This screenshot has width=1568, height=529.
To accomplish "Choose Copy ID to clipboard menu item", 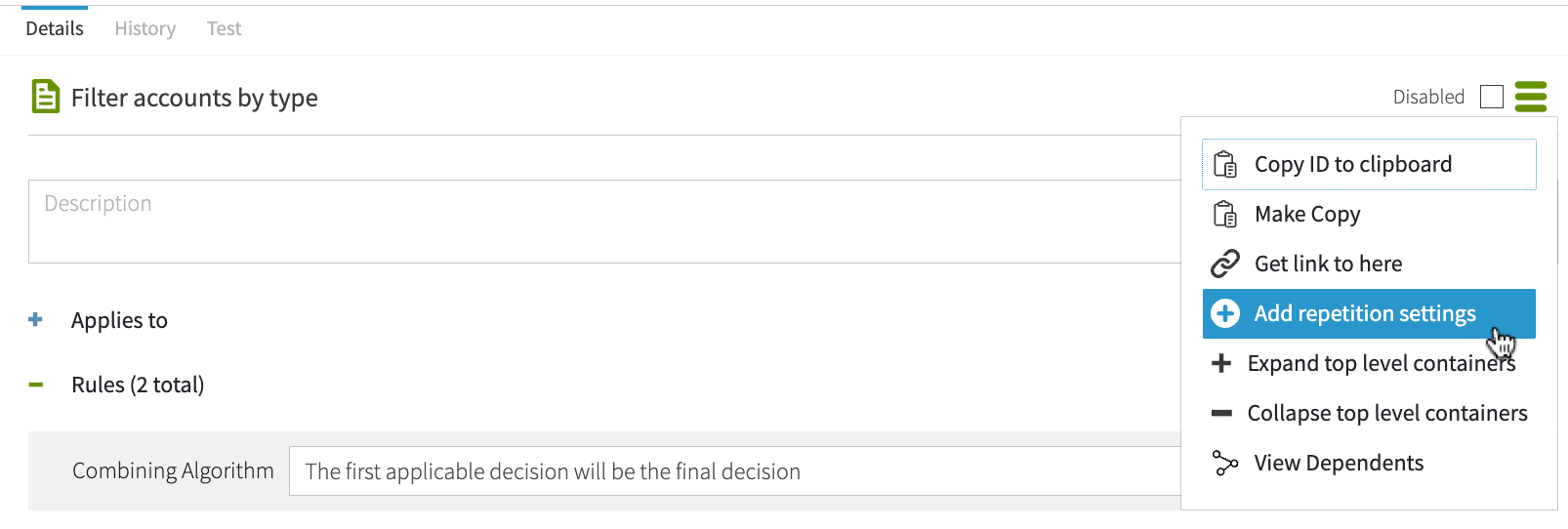I will click(x=1352, y=164).
